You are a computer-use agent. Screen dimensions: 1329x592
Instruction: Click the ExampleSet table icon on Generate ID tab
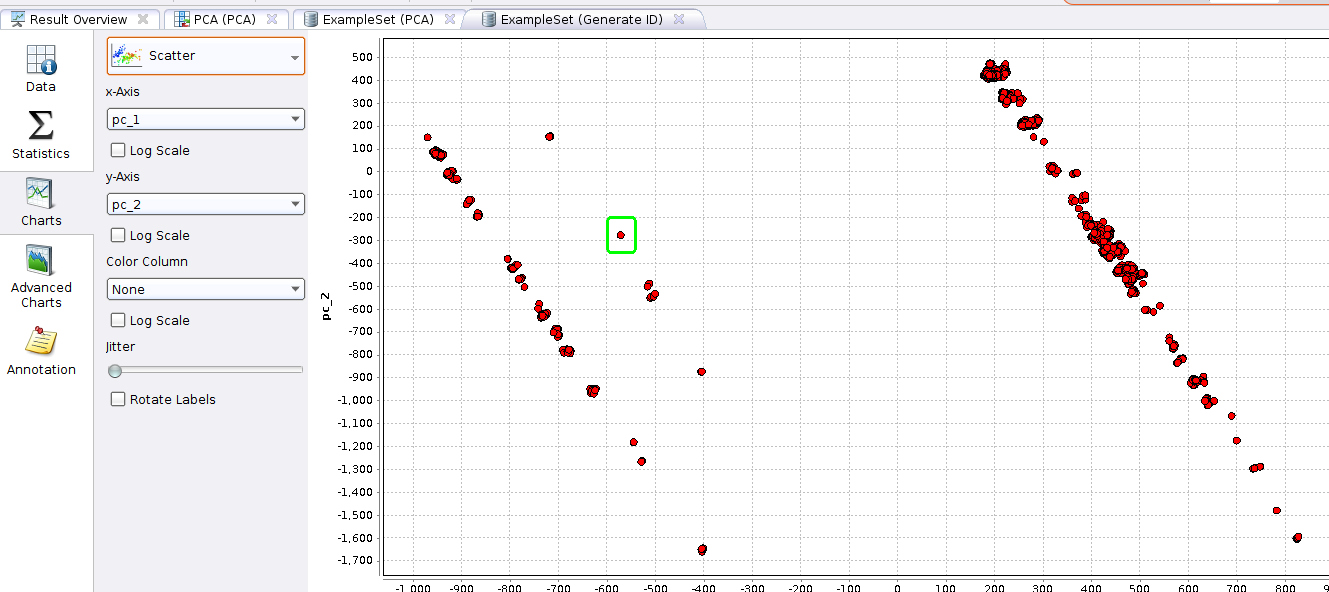[487, 18]
